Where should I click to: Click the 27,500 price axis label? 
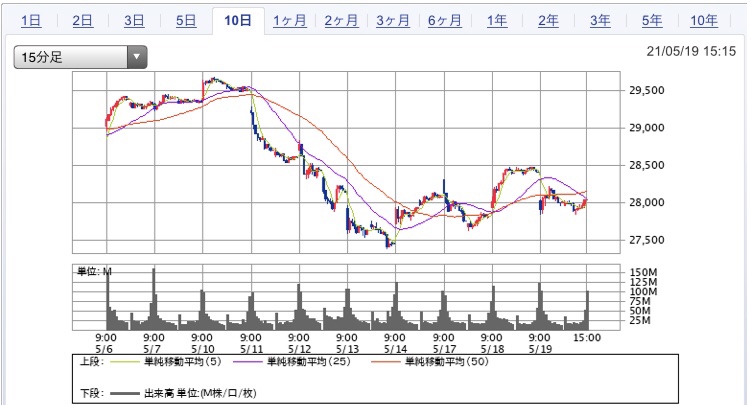pos(647,240)
